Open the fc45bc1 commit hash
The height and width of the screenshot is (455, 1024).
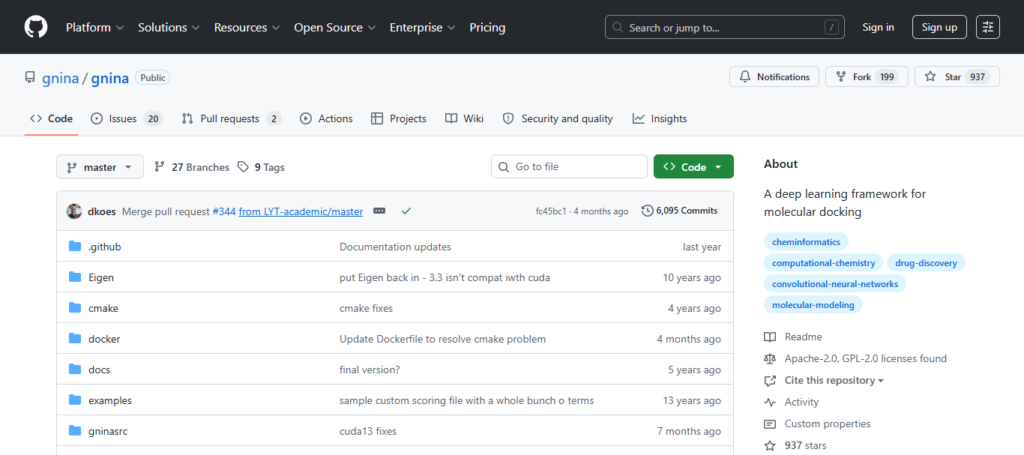pos(551,211)
